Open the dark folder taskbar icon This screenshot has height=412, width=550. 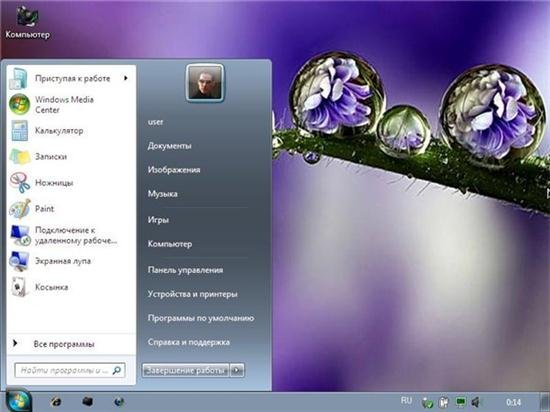87,401
